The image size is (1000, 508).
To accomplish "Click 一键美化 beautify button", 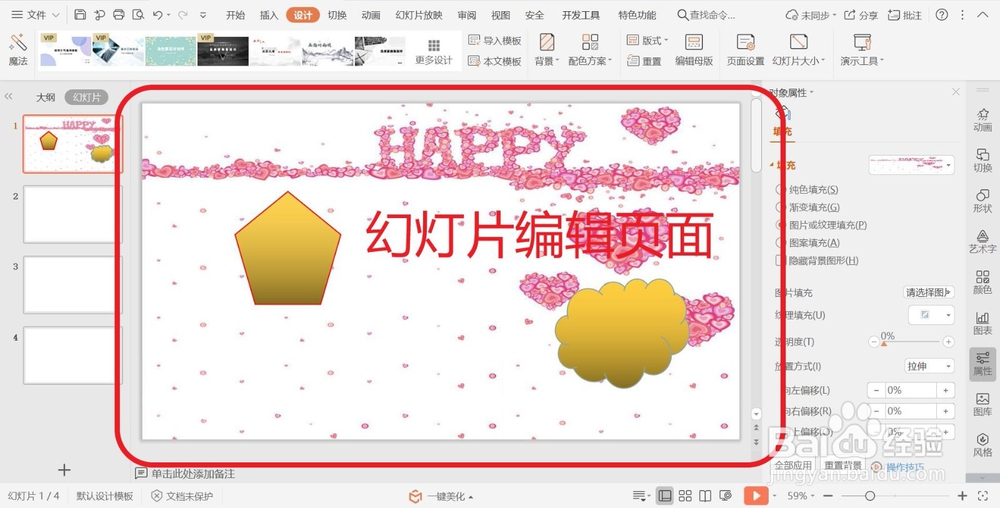I will (441, 496).
